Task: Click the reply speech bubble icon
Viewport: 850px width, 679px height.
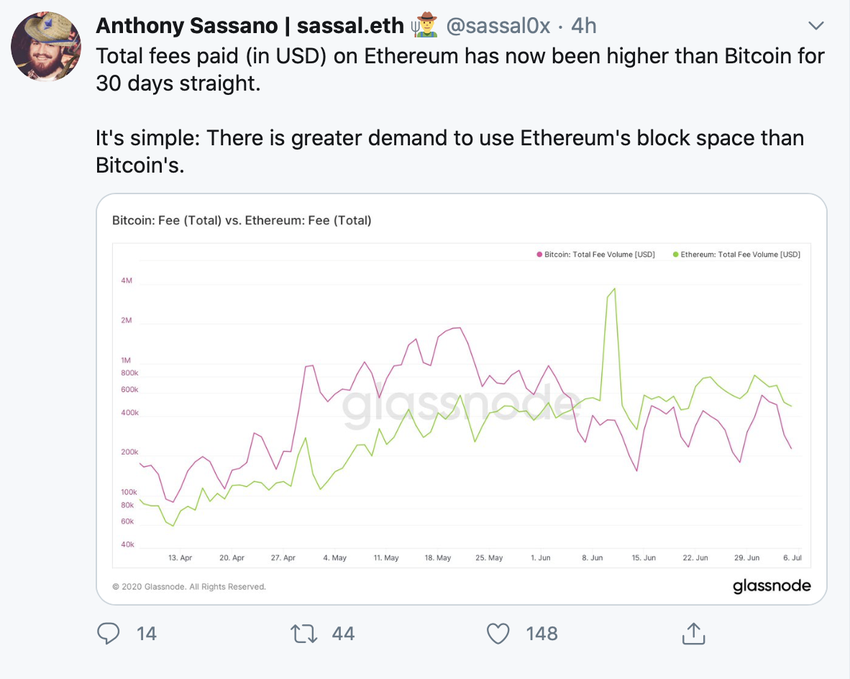Action: pyautogui.click(x=109, y=633)
